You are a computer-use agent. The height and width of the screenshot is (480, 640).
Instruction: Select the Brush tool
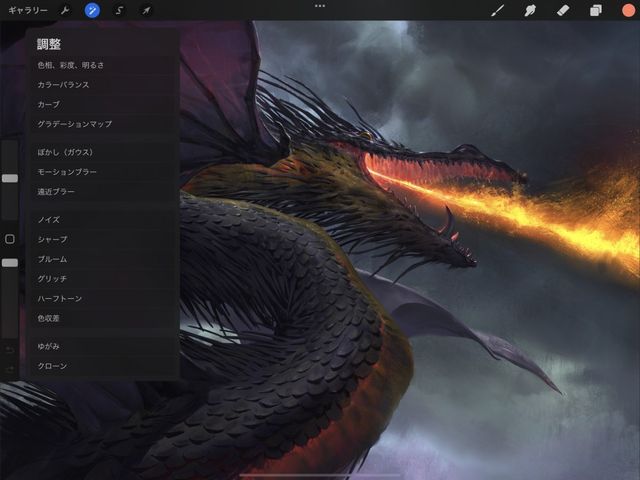pyautogui.click(x=498, y=10)
